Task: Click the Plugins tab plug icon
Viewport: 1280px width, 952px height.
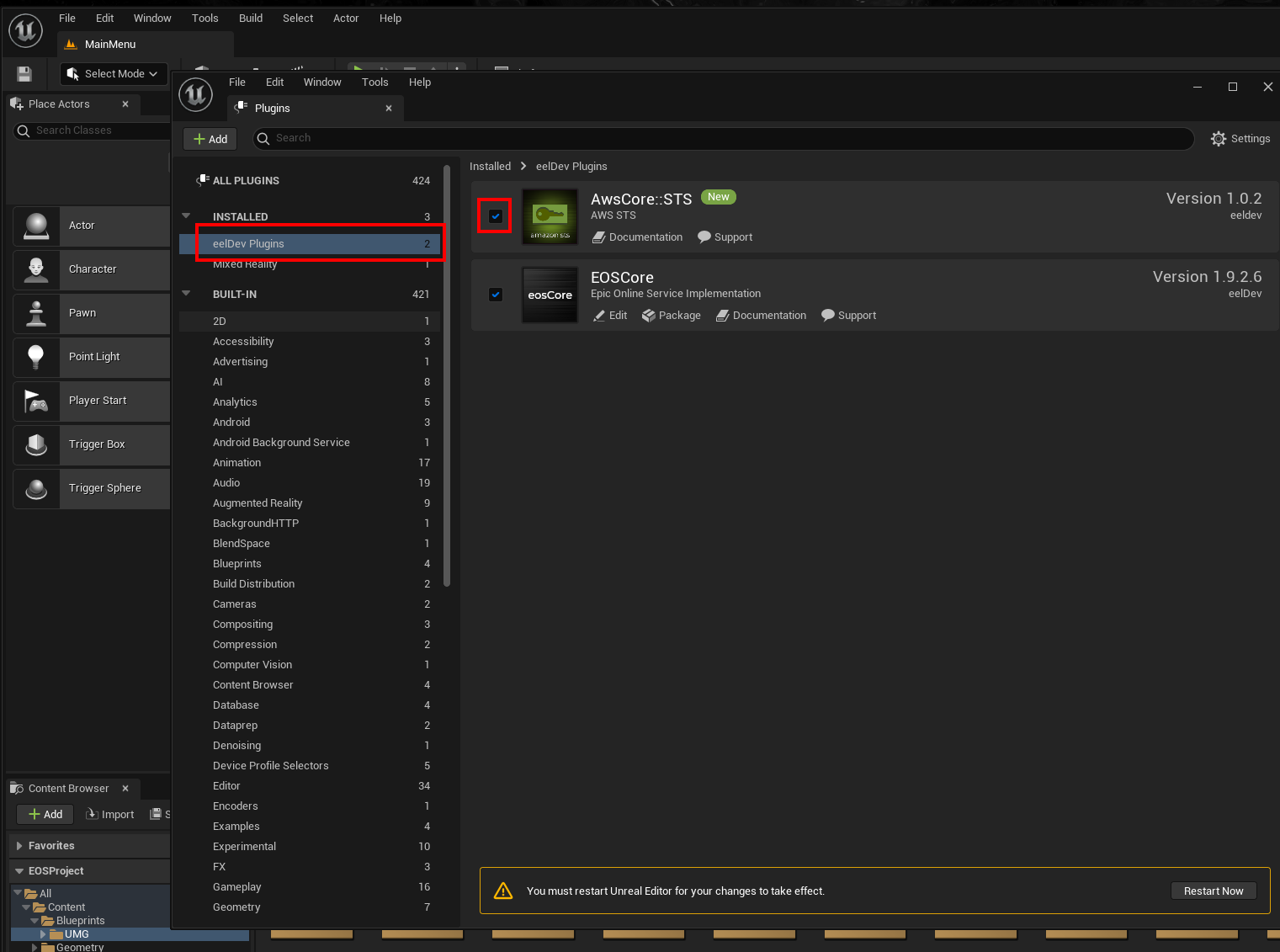Action: [242, 108]
